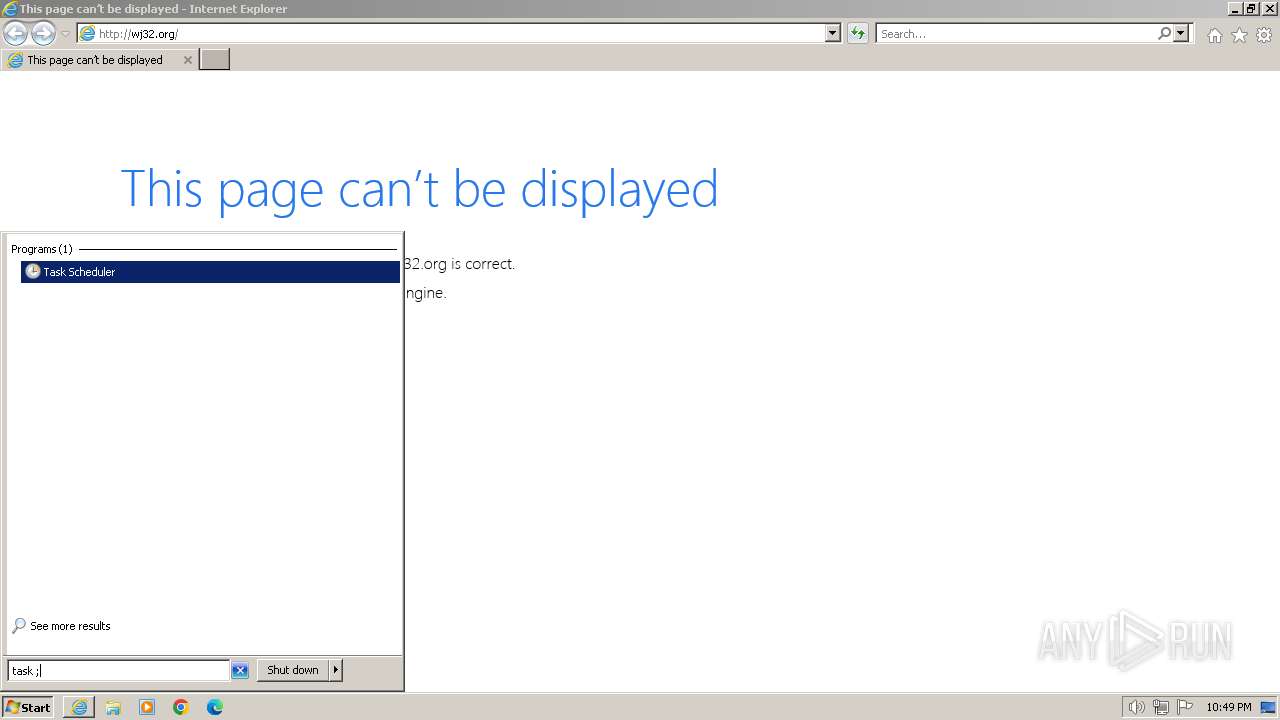Viewport: 1280px width, 720px height.
Task: Click the volume speaker tray icon
Action: pos(1137,707)
